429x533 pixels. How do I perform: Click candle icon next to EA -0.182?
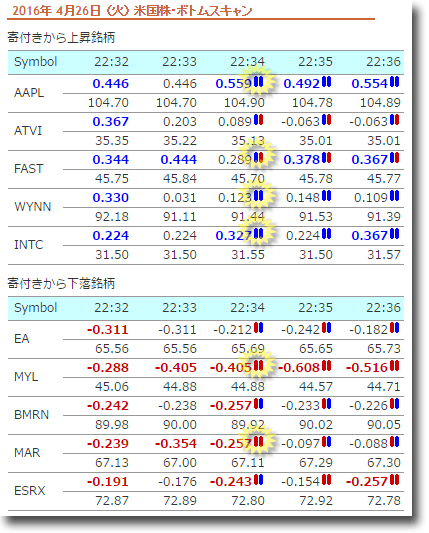tap(394, 328)
